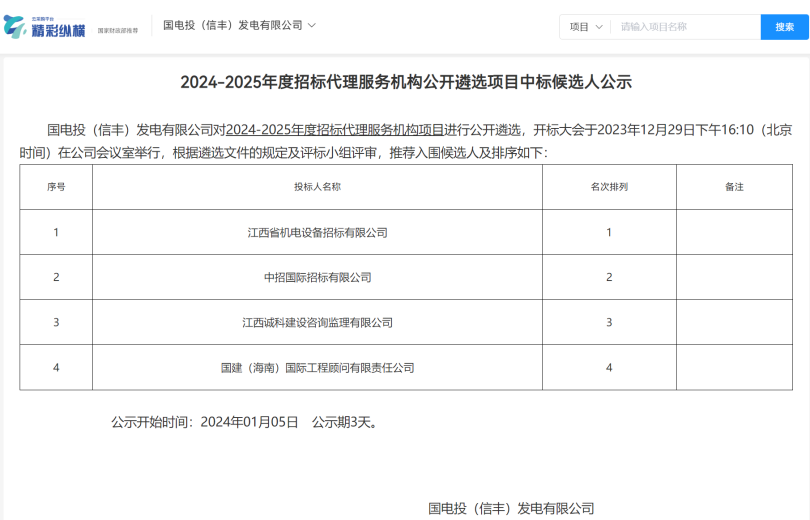Screen dimensions: 810x520
Task: Click the 序号 column header
Action: 56,187
